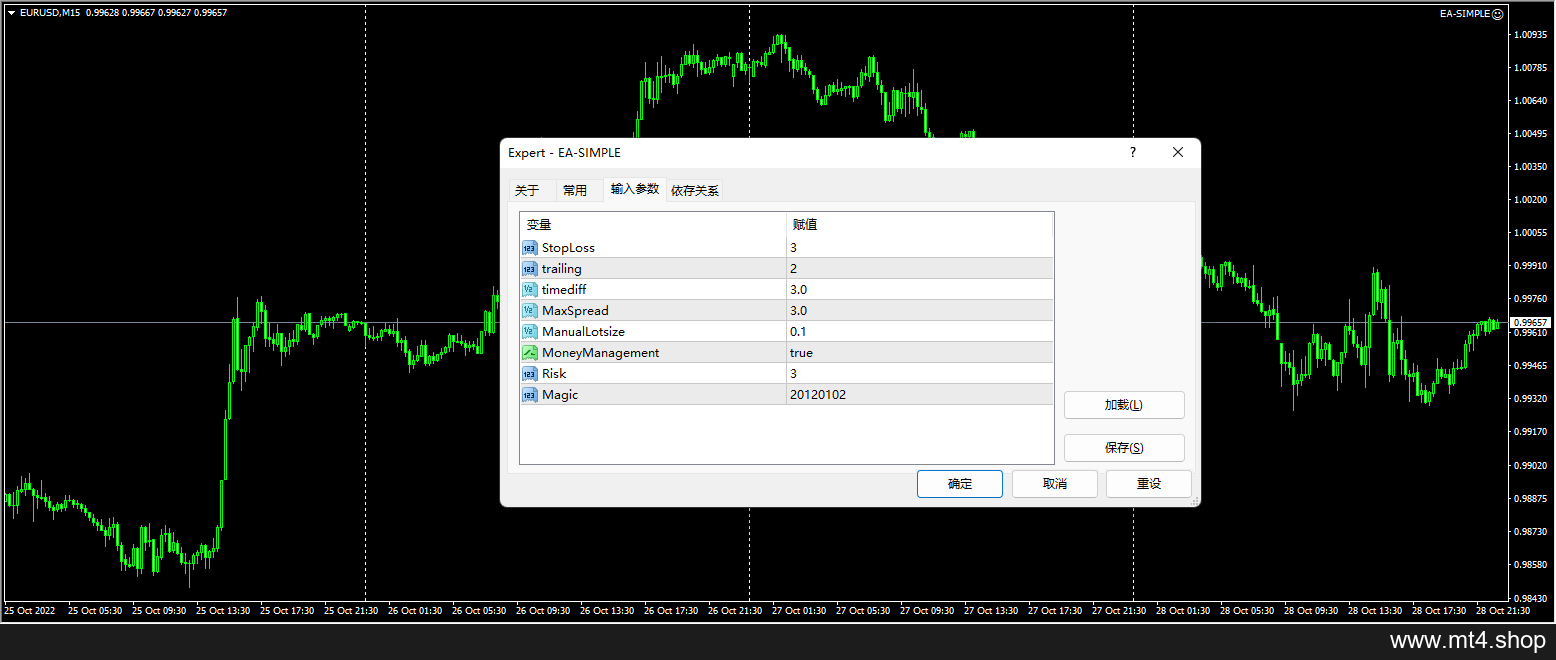Select the ManualLotsize variable name

pos(583,331)
